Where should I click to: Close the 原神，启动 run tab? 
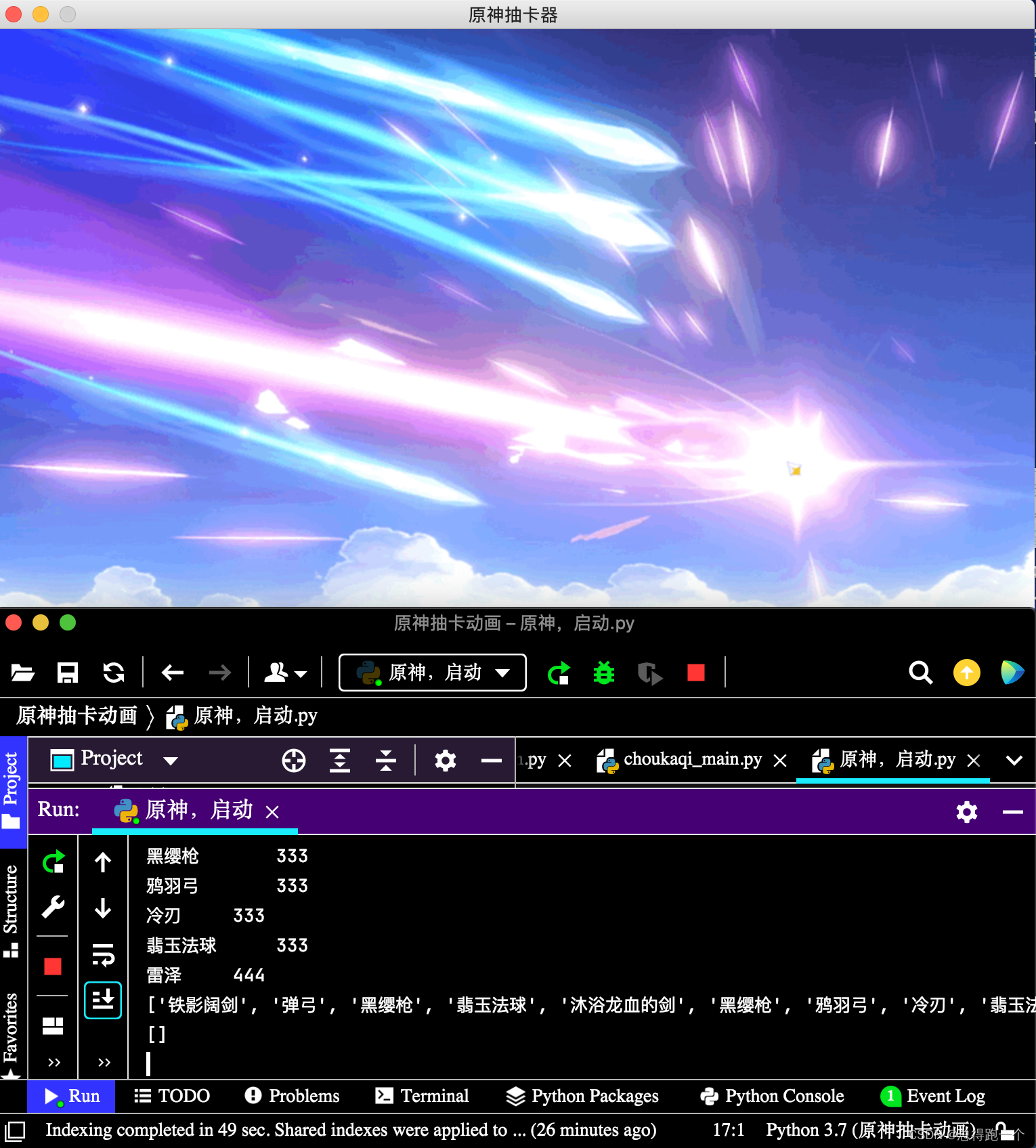click(x=272, y=812)
